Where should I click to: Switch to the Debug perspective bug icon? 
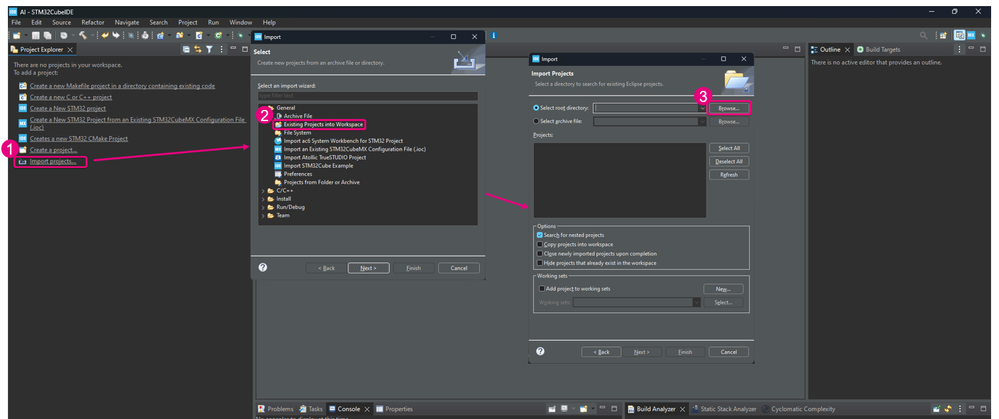tap(984, 36)
